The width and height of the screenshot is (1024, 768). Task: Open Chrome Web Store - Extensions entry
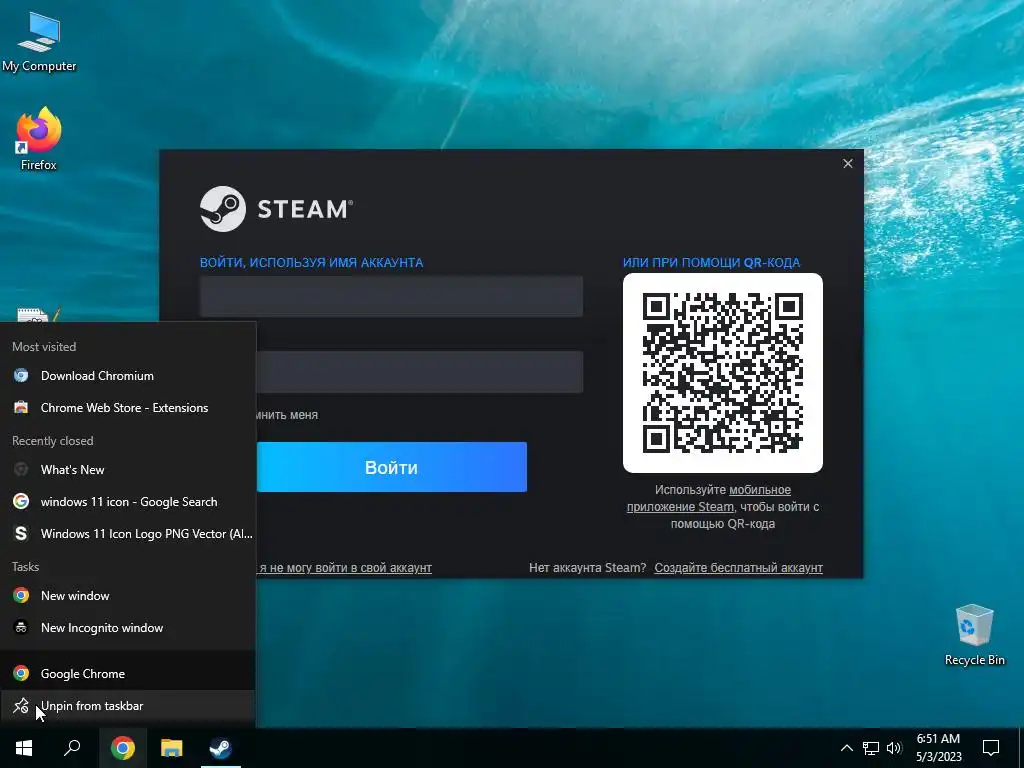128,408
